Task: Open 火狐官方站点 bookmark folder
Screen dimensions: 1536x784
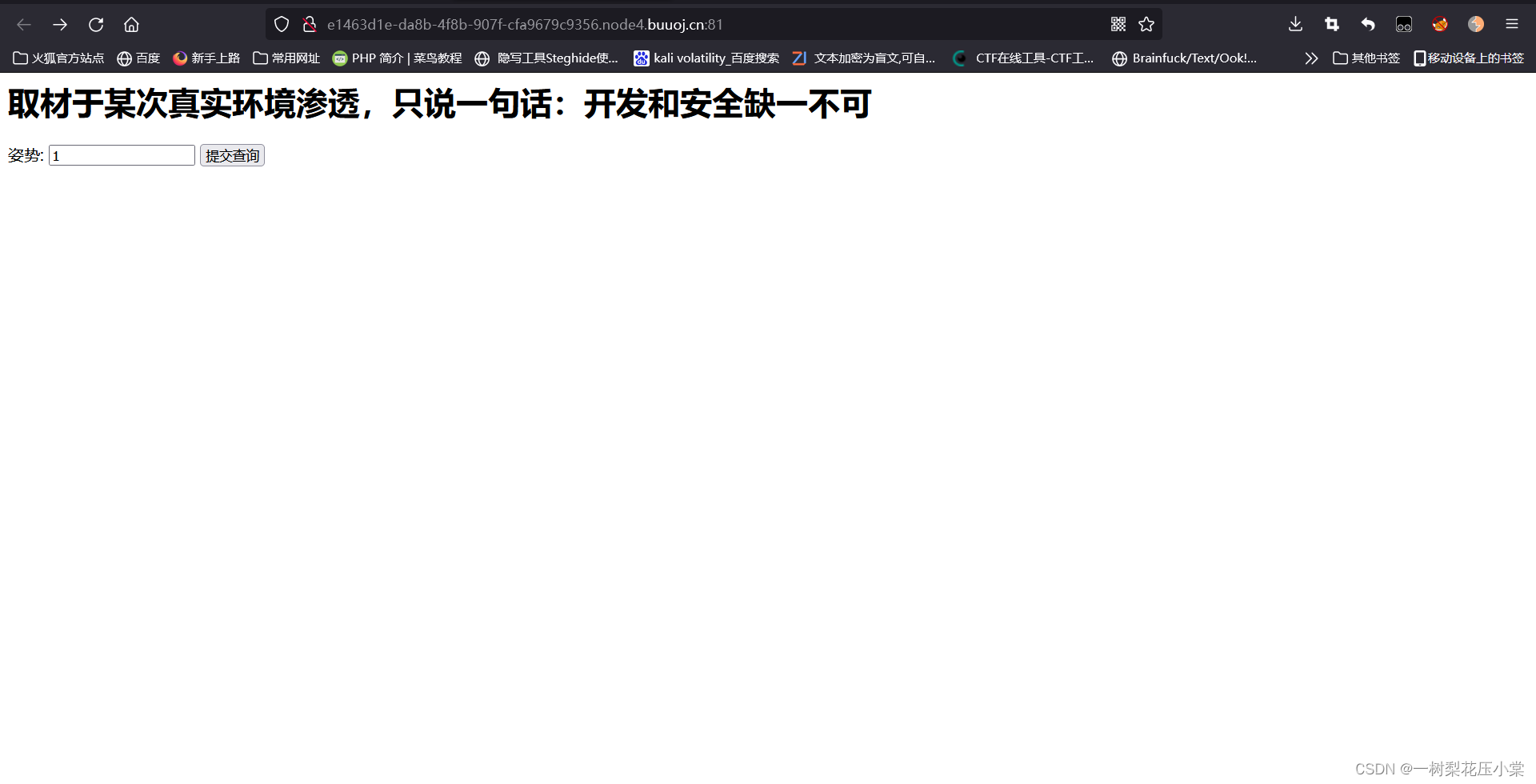Action: [x=58, y=58]
